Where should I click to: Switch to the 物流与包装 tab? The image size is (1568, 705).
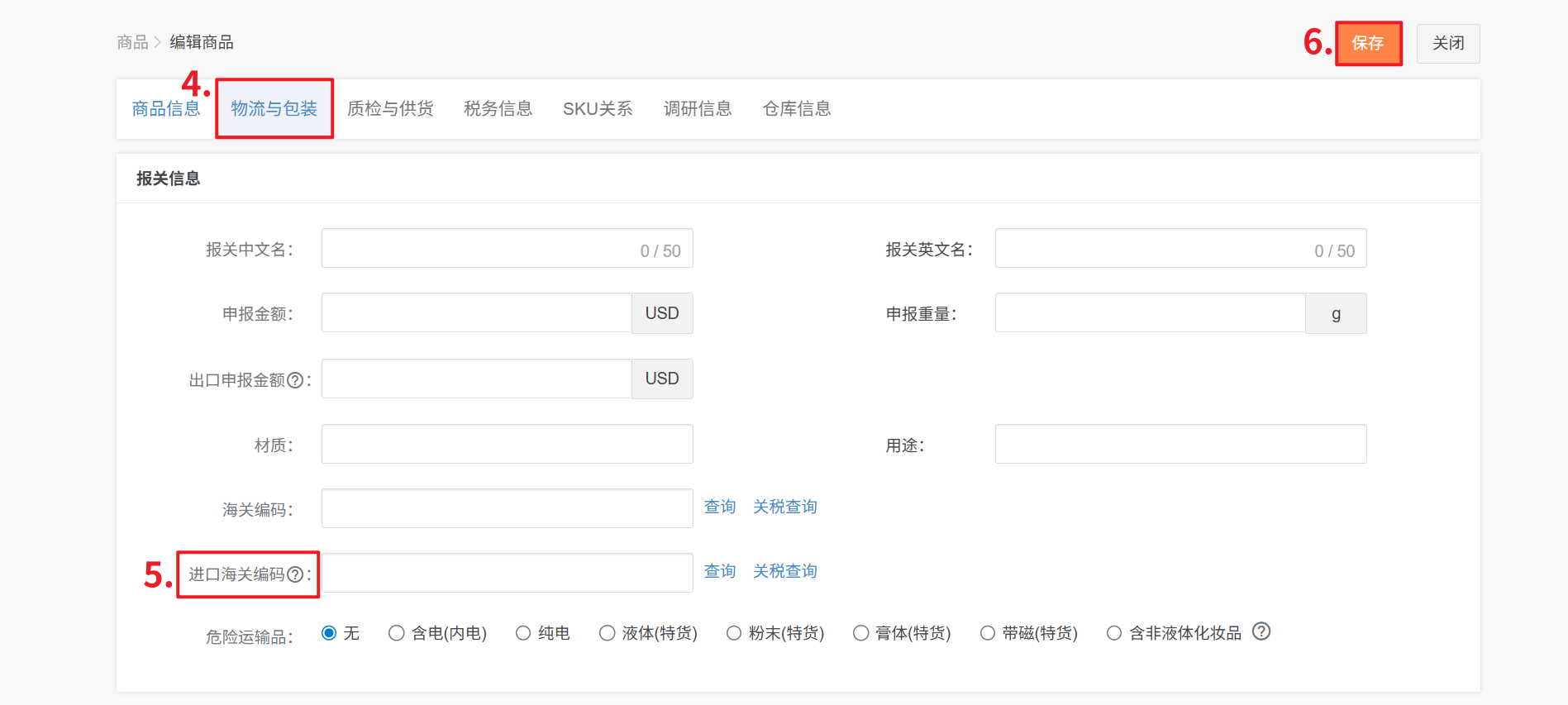(274, 109)
